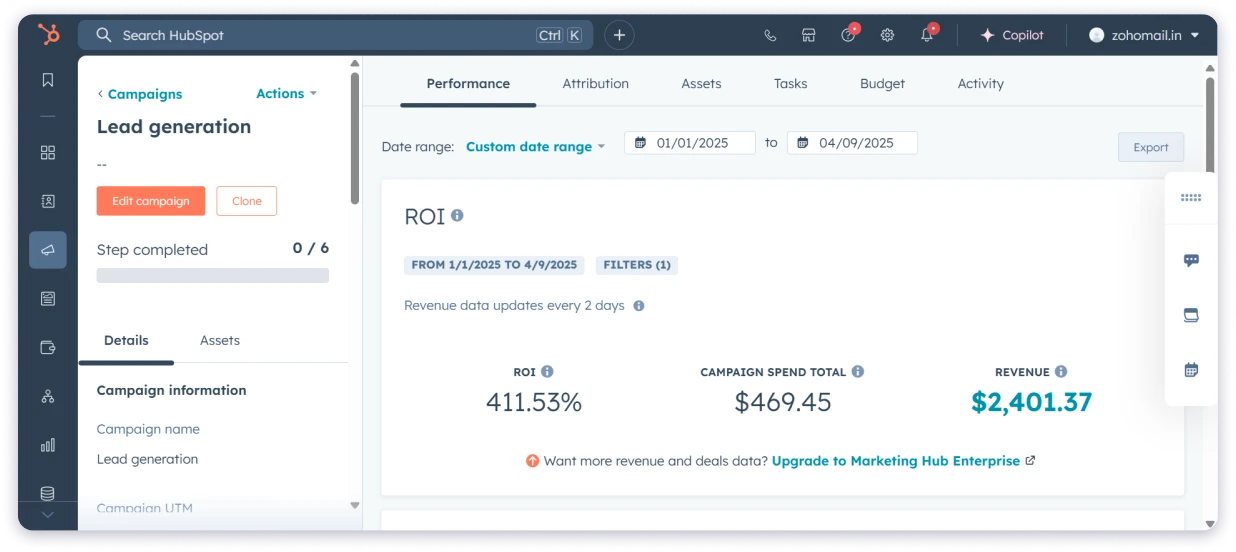Screen dimensions: 1236x552
Task: Click the 411.53% ROI value
Action: click(534, 402)
